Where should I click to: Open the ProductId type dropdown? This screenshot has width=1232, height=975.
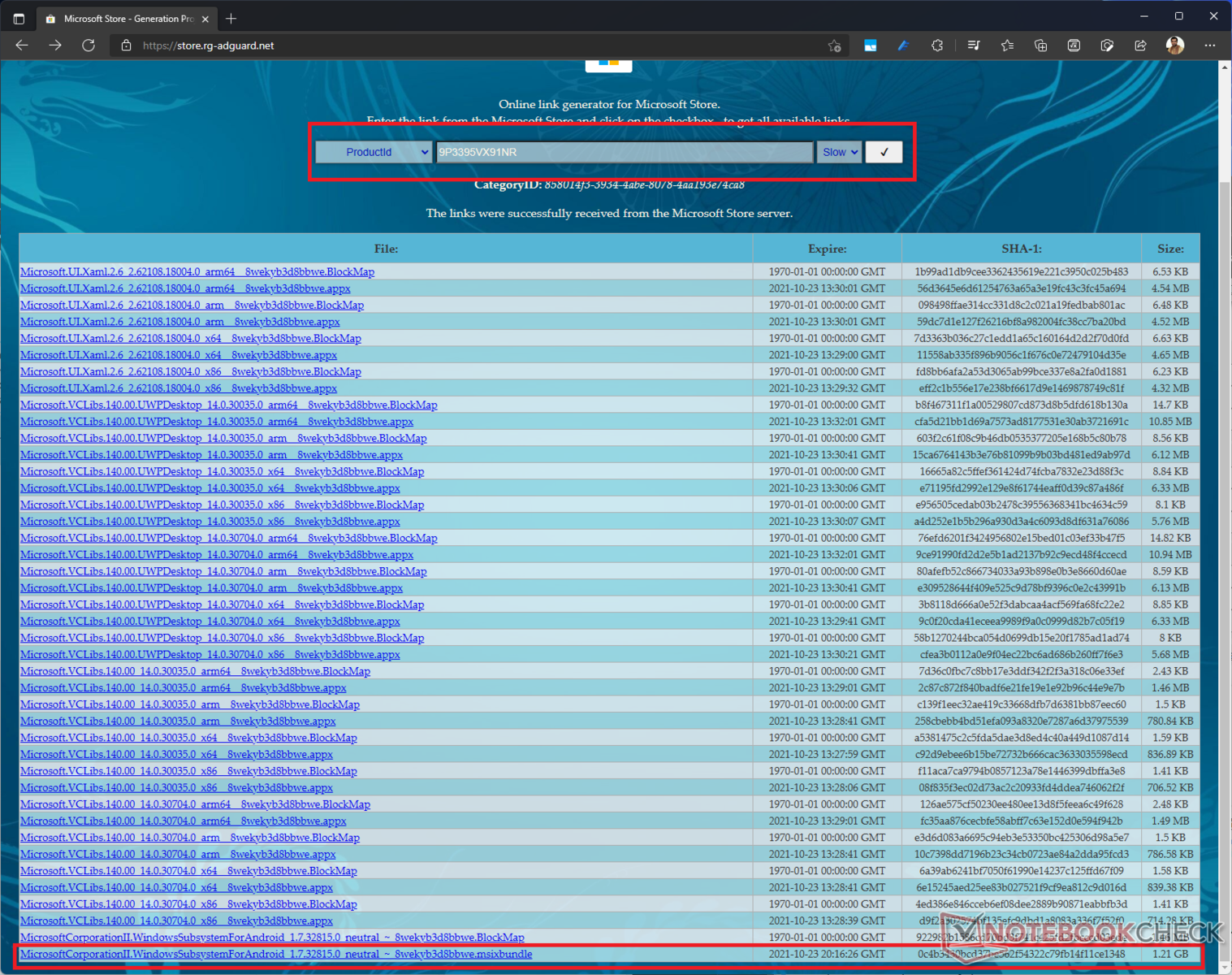(x=374, y=152)
